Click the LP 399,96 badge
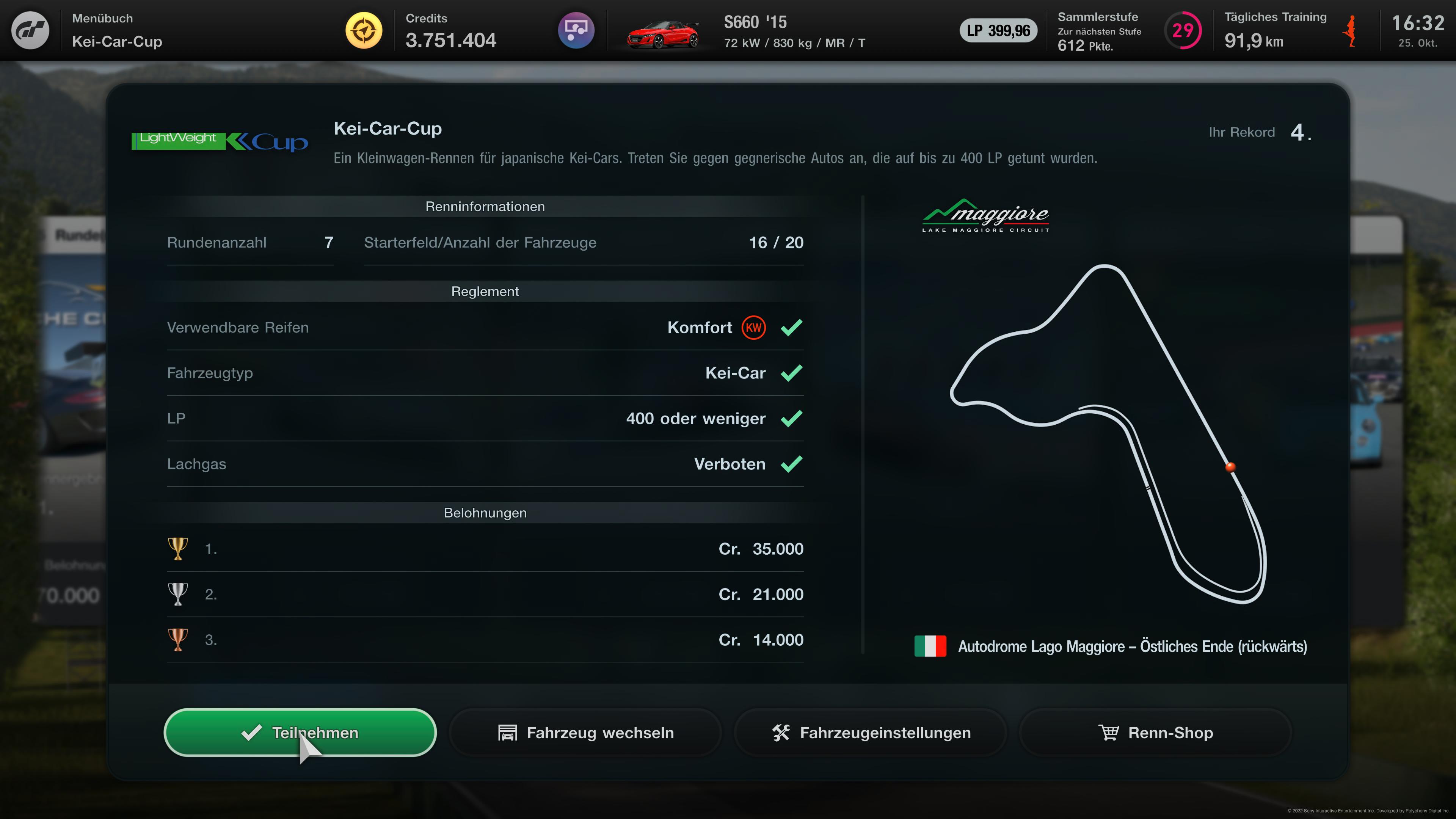Viewport: 1456px width, 819px height. tap(998, 30)
